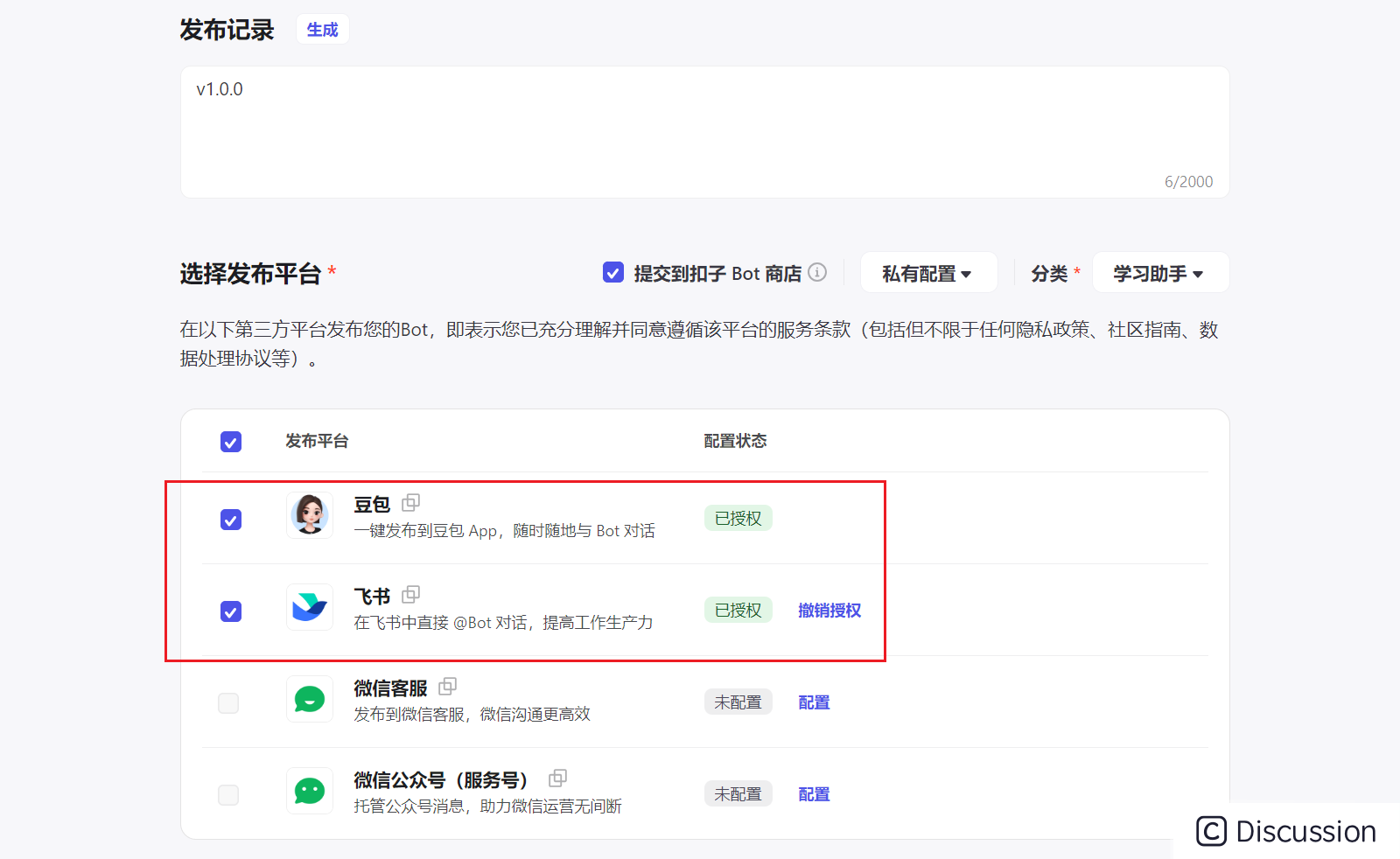Click the 发布平台 column header
This screenshot has height=859, width=1400.
pos(317,441)
